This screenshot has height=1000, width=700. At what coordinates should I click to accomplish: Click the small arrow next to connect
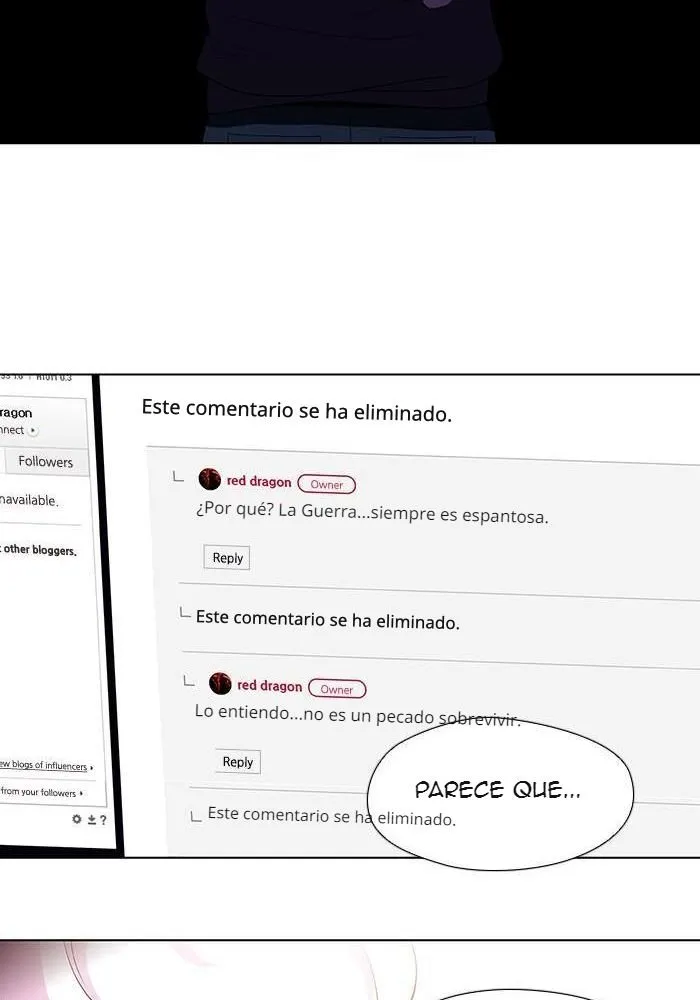pyautogui.click(x=33, y=430)
